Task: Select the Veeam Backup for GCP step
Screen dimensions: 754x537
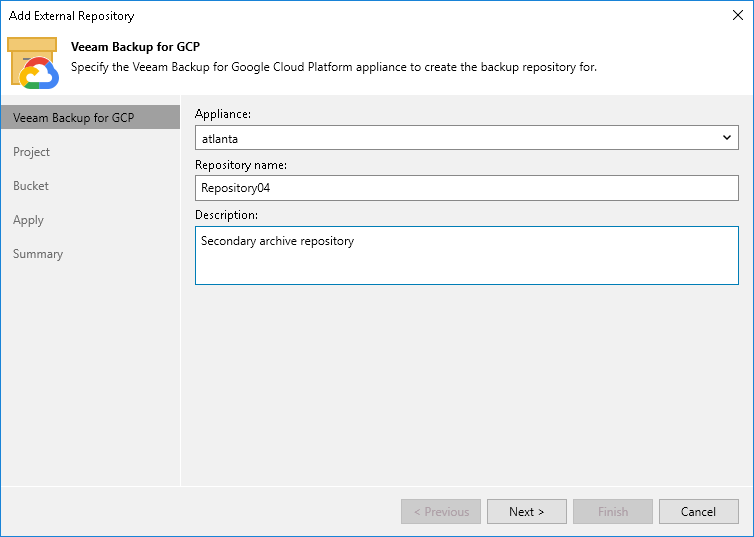Action: [x=90, y=118]
